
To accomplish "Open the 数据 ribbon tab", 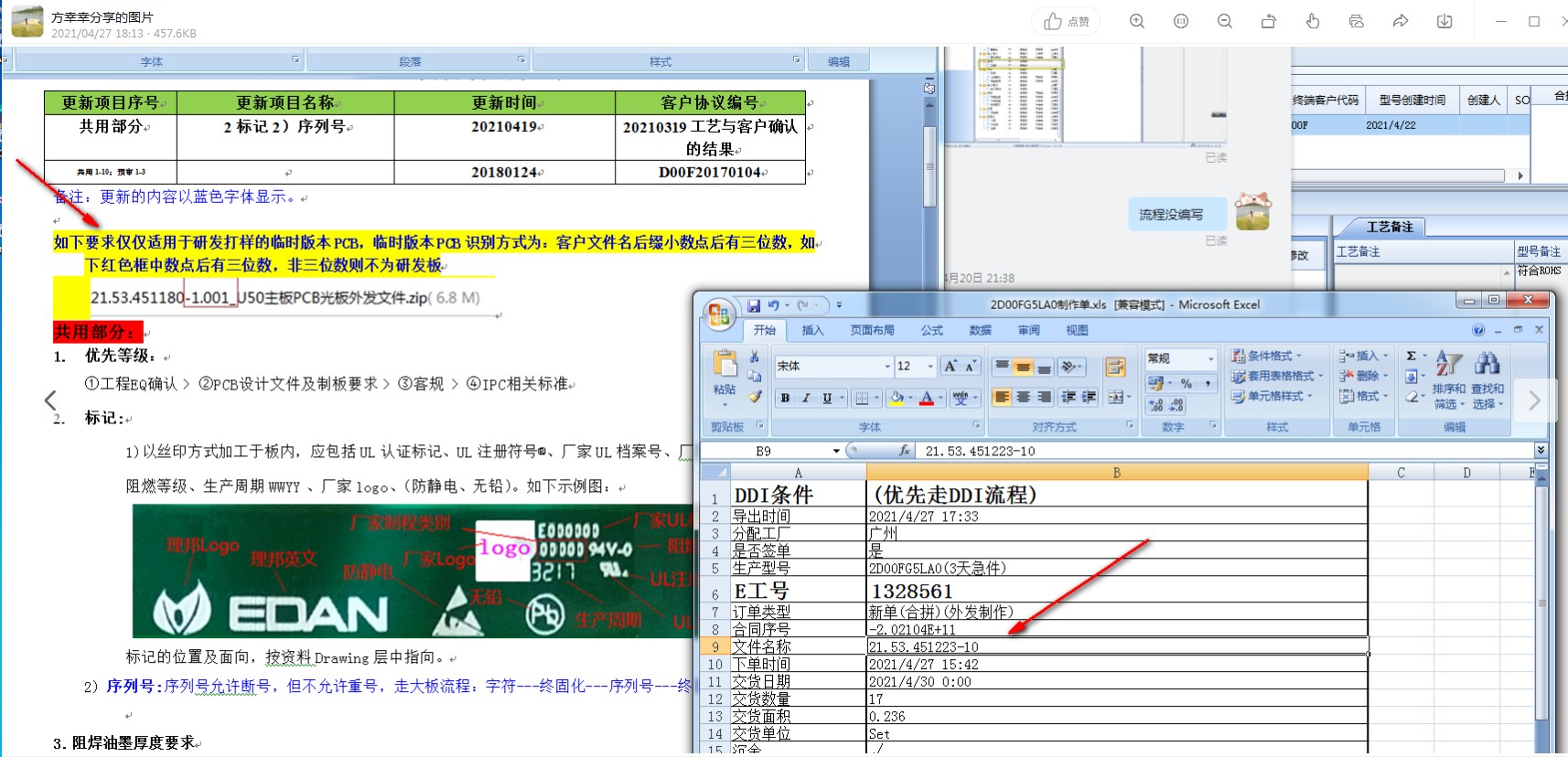I will pyautogui.click(x=981, y=330).
